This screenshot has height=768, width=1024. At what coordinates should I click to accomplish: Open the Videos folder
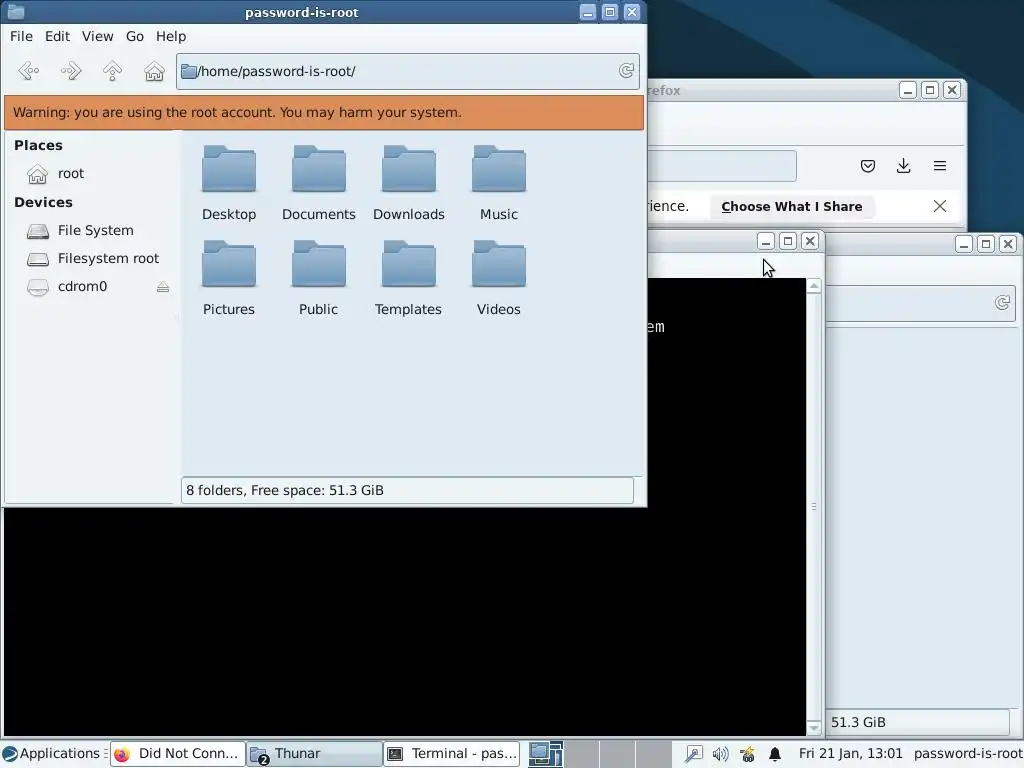(499, 278)
